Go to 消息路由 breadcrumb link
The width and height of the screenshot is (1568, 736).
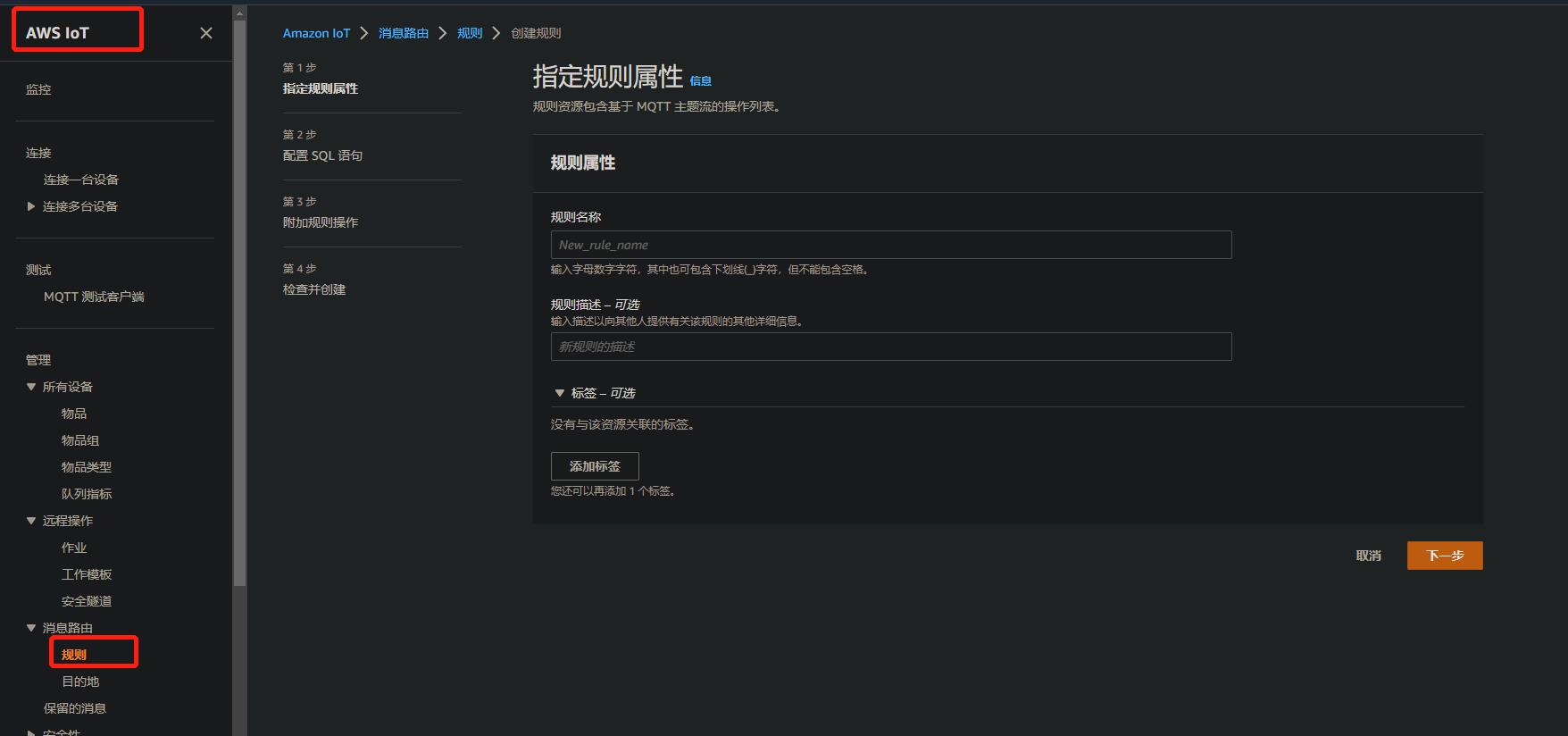(x=404, y=33)
